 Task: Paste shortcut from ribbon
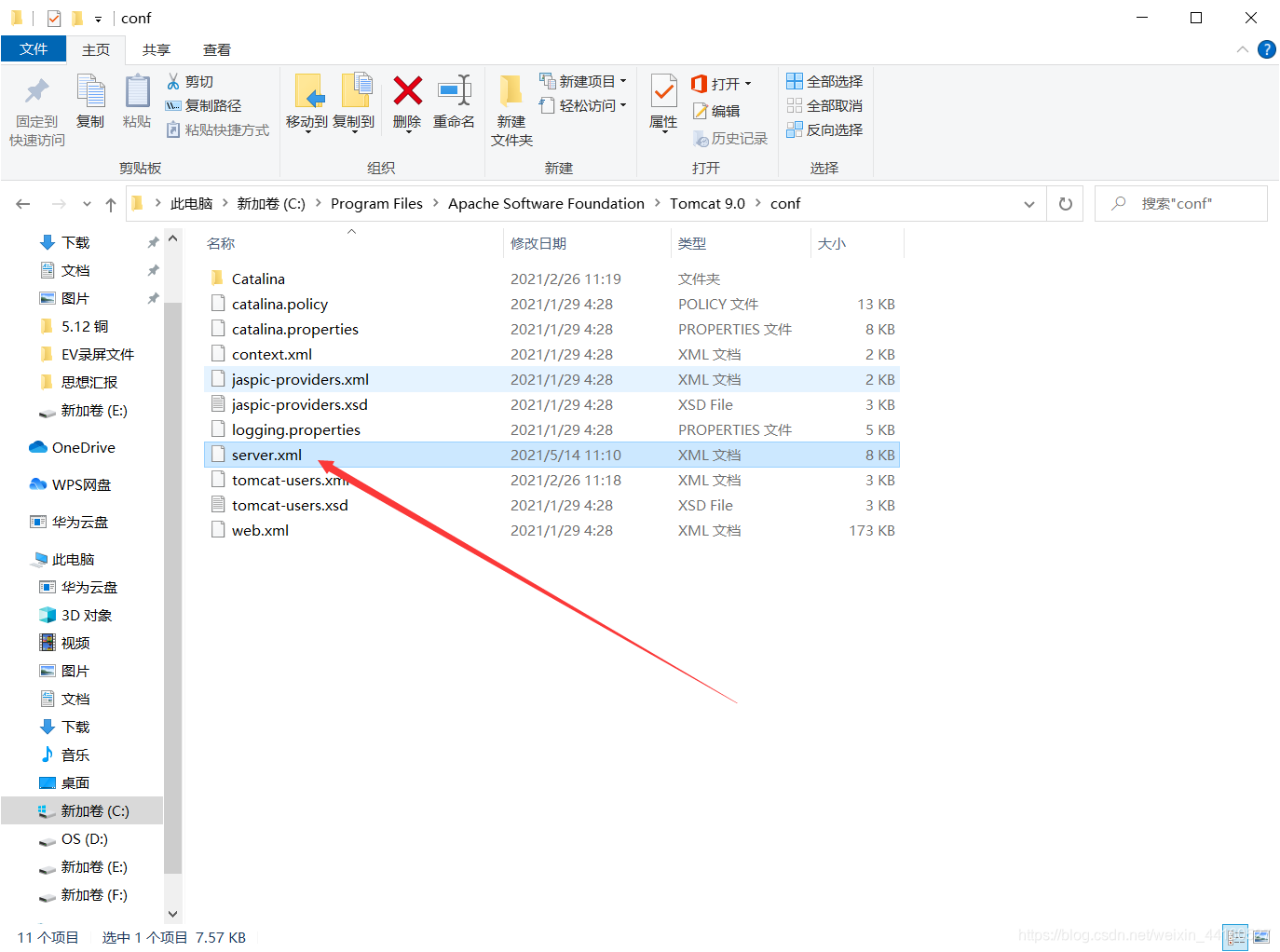(218, 130)
